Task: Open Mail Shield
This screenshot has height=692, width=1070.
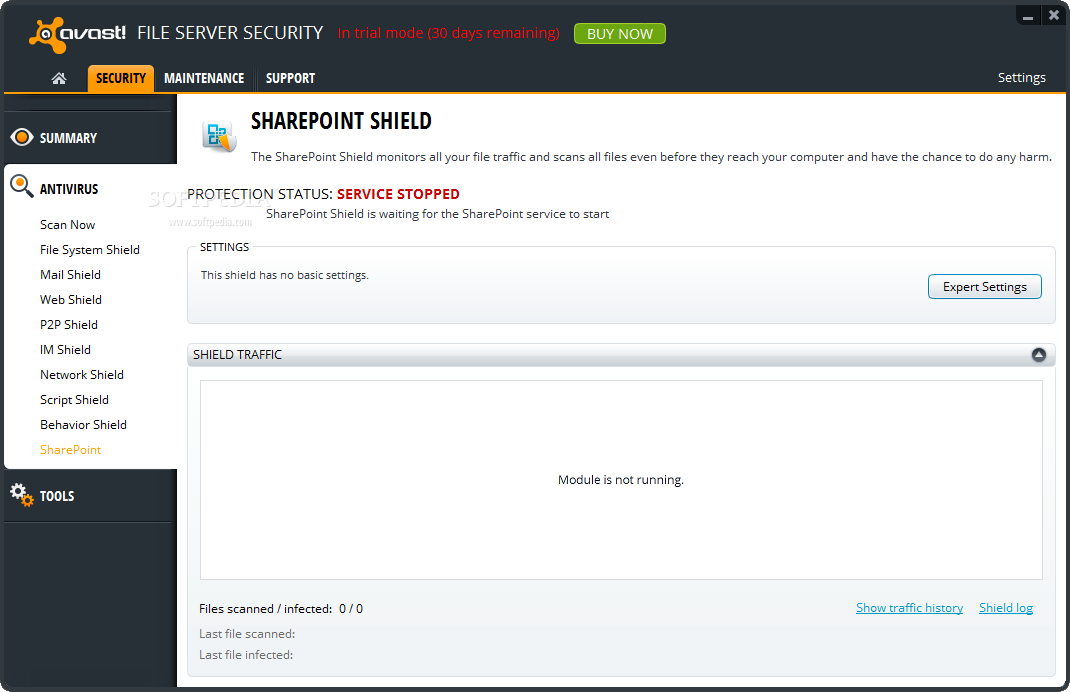Action: (70, 274)
